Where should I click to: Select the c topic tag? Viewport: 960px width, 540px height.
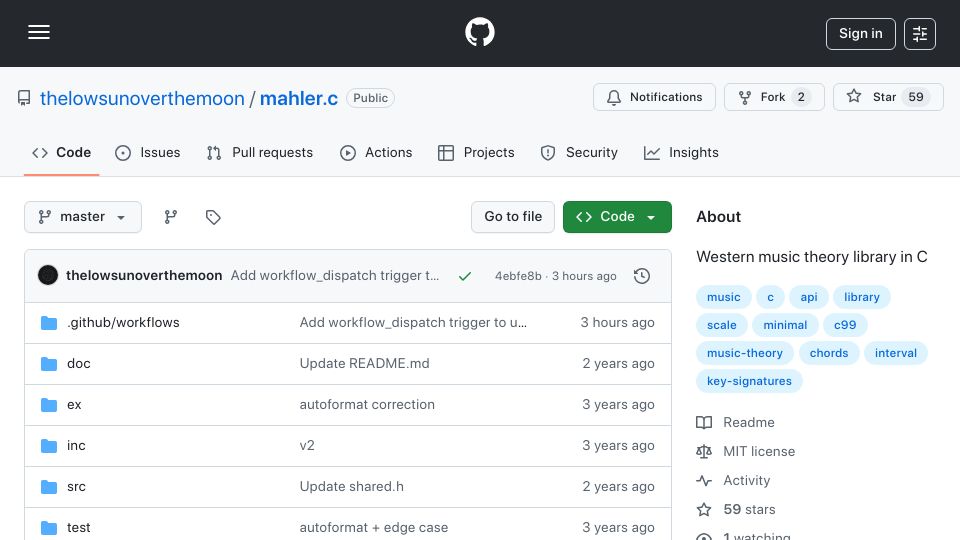pos(770,297)
